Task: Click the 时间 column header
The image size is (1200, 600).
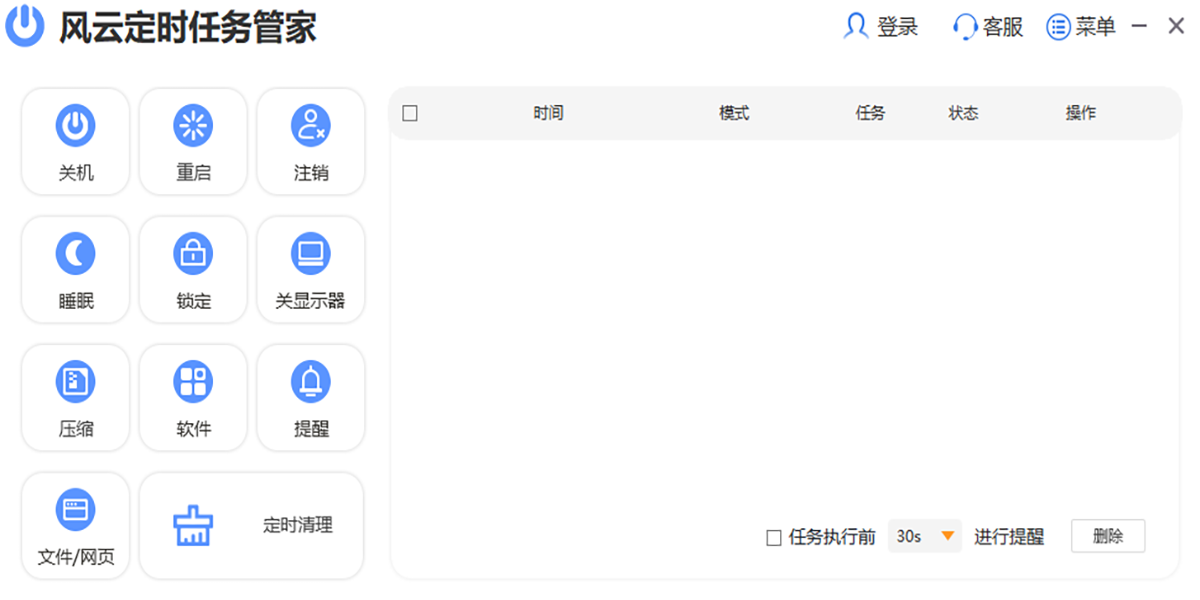Action: [548, 113]
